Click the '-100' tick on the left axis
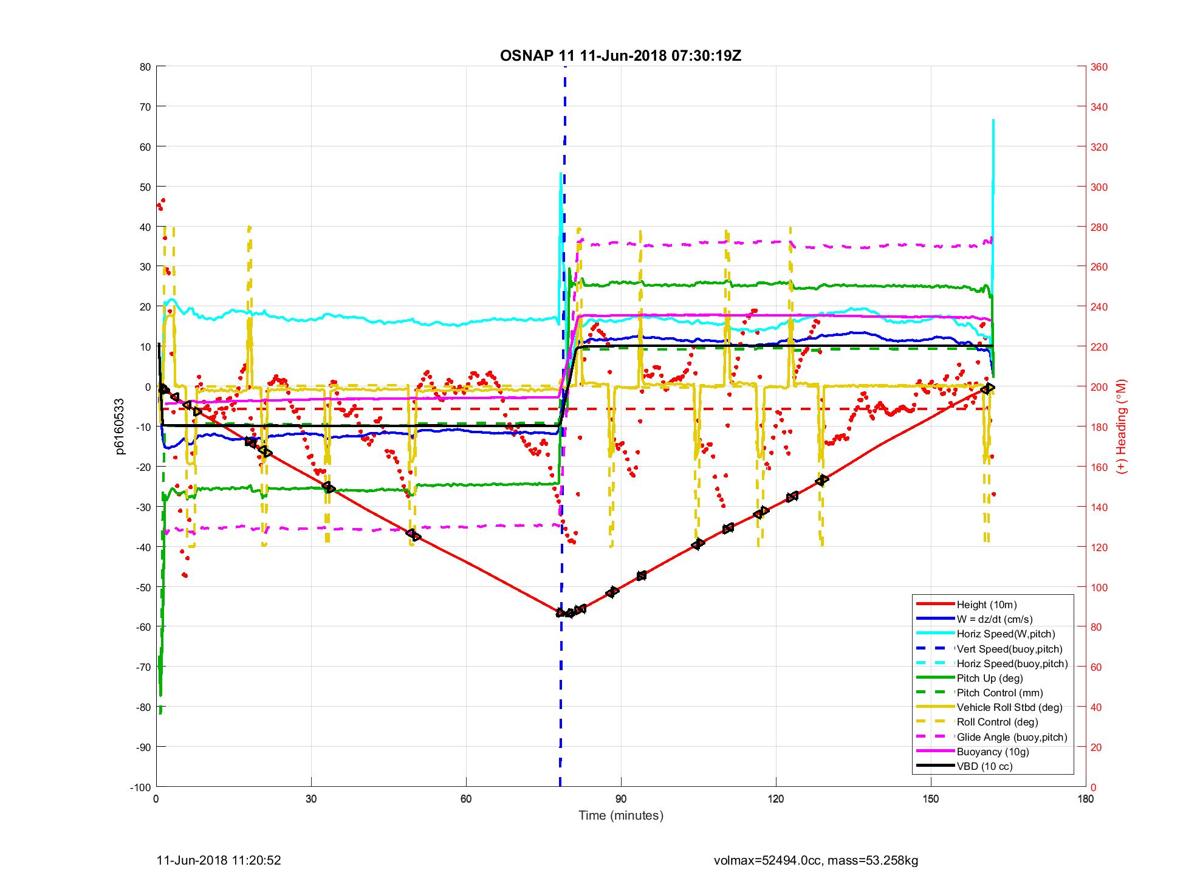 click(140, 787)
